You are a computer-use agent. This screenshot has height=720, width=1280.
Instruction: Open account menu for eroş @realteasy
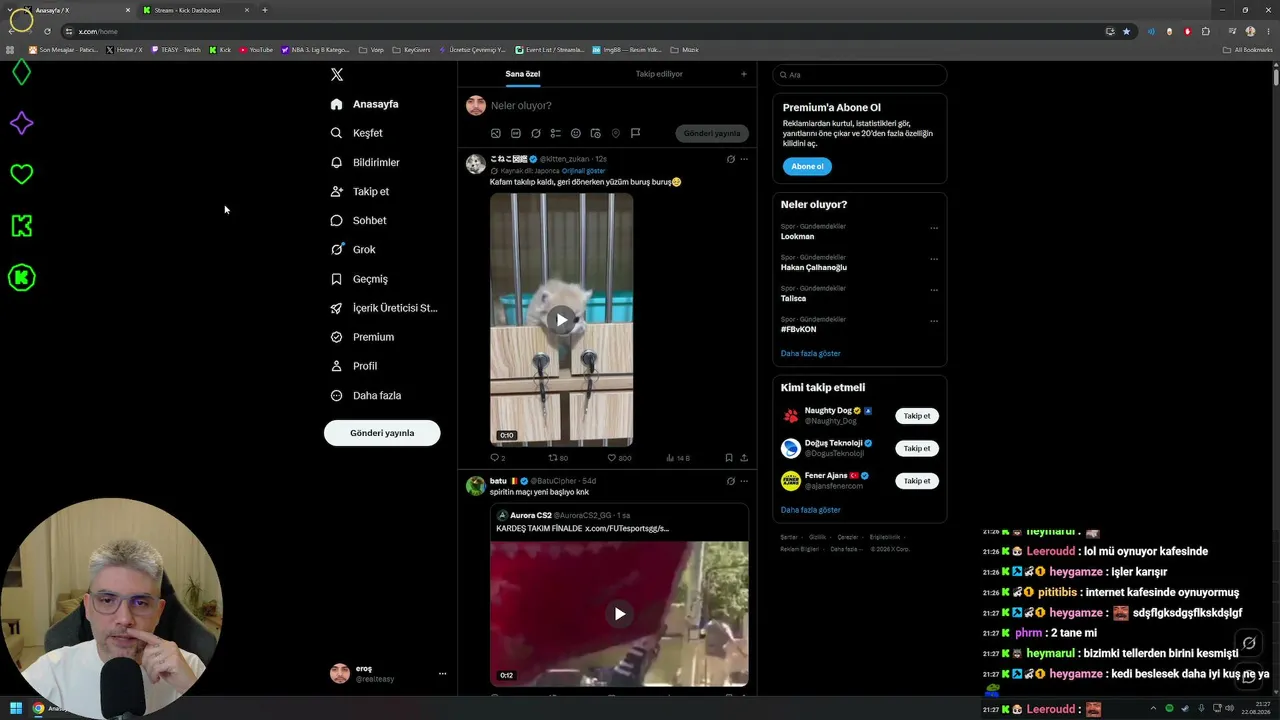coord(389,673)
